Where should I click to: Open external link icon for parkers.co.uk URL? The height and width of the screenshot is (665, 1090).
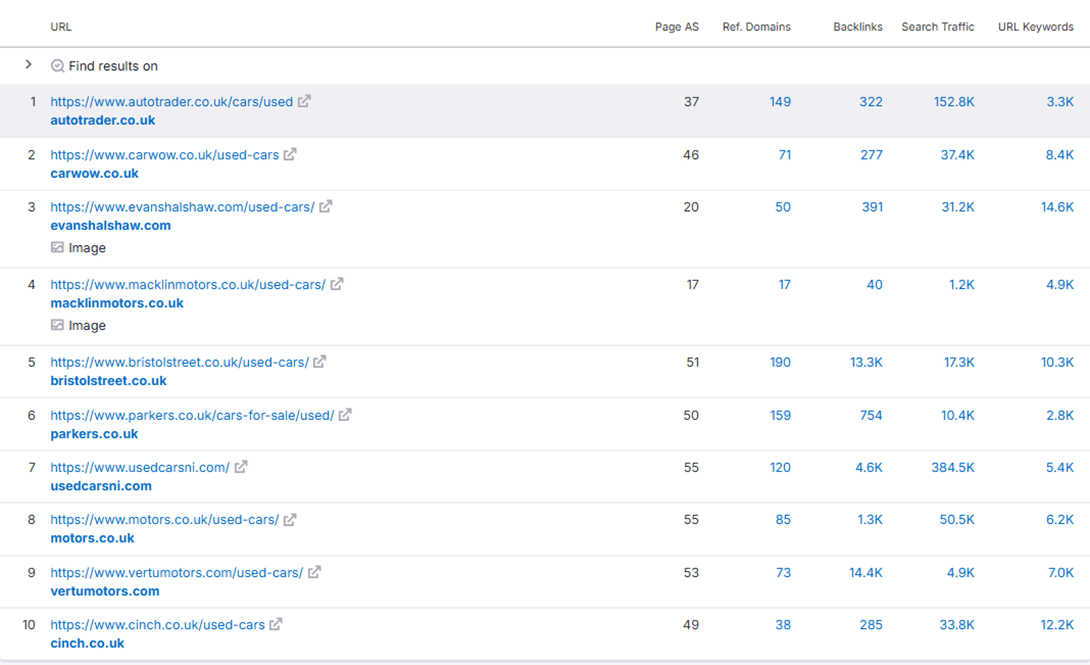pyautogui.click(x=345, y=415)
